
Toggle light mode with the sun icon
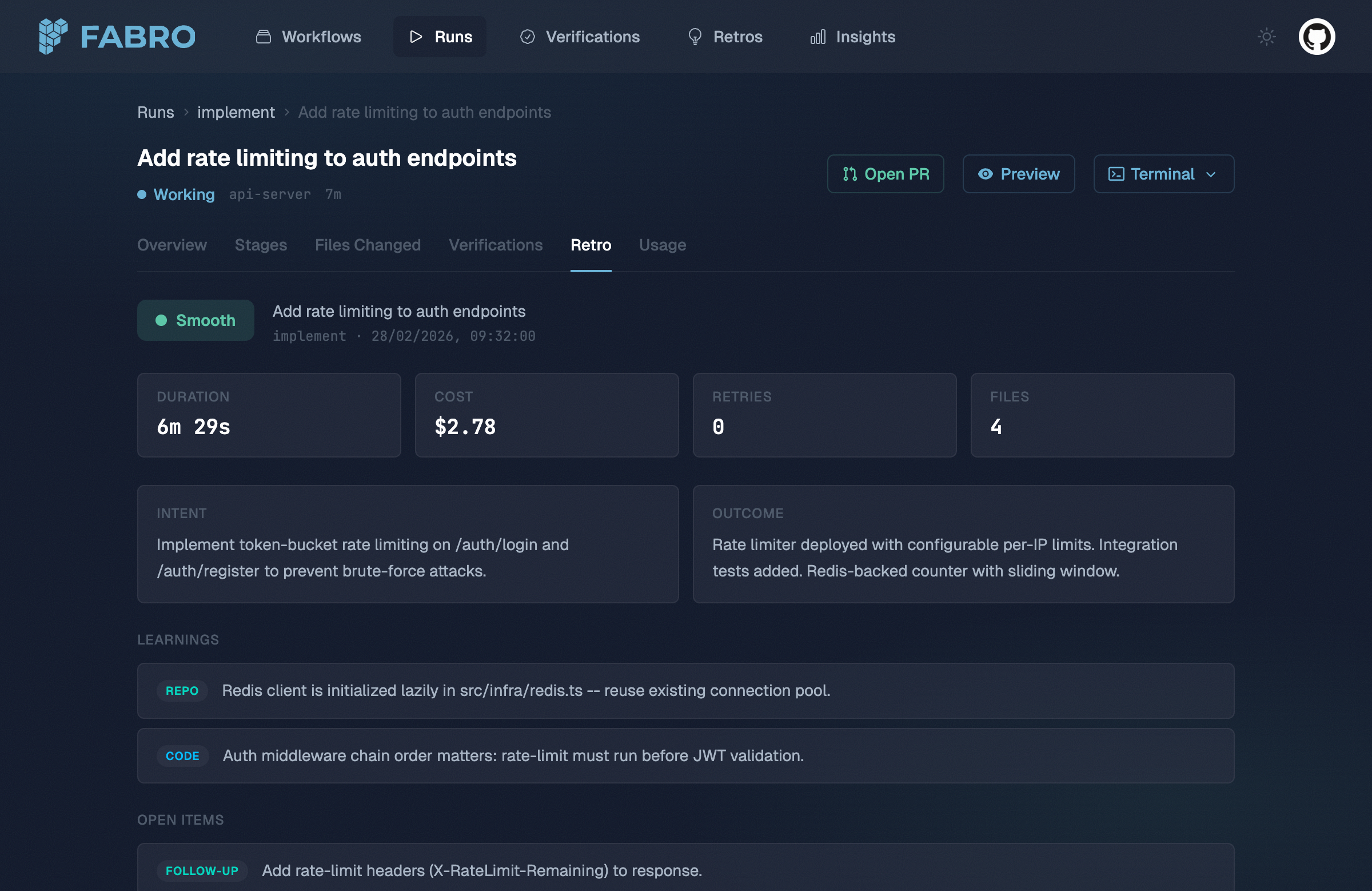pyautogui.click(x=1266, y=37)
